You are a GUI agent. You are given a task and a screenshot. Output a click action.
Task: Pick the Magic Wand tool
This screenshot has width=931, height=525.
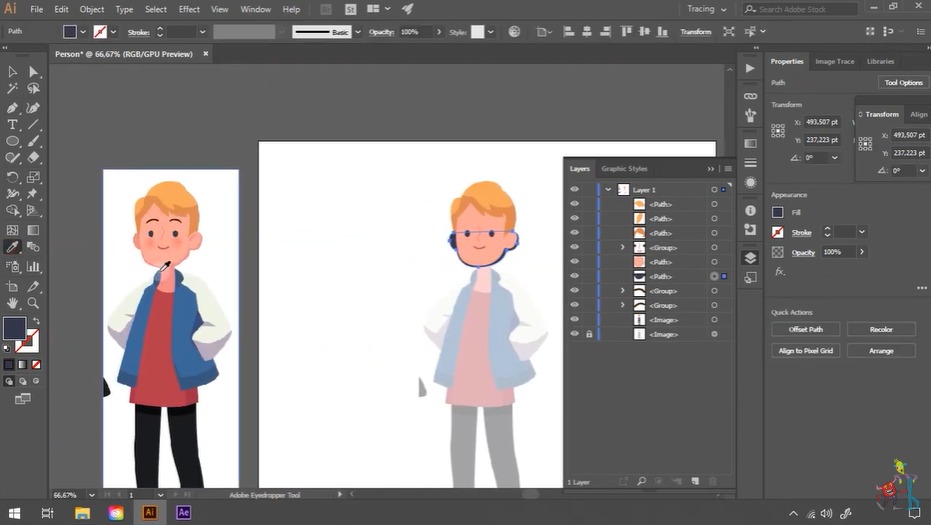(x=13, y=89)
